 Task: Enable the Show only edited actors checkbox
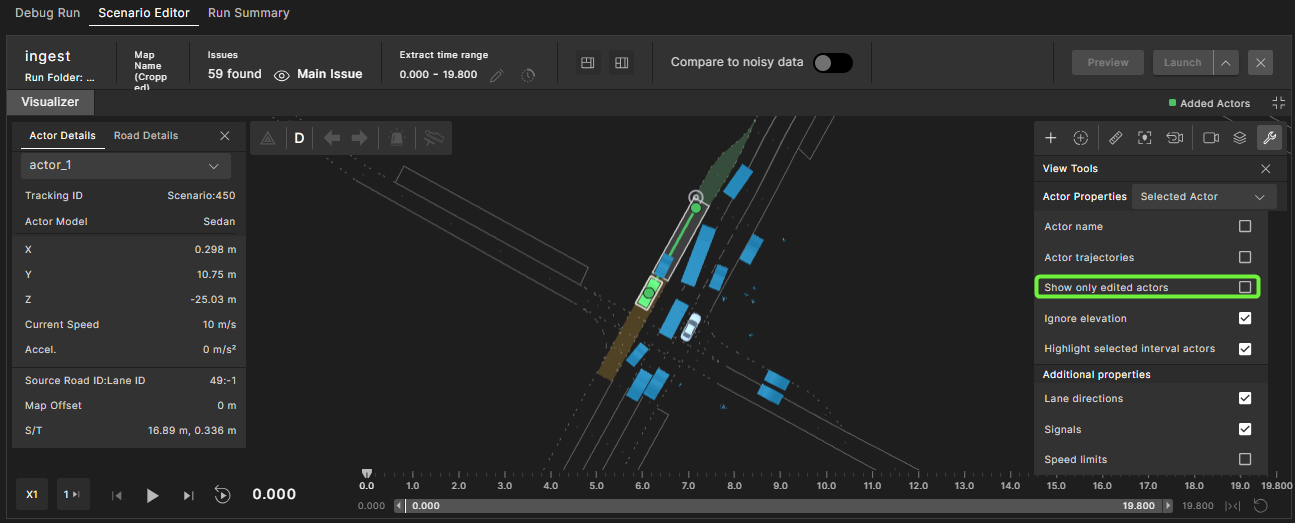pyautogui.click(x=1245, y=287)
